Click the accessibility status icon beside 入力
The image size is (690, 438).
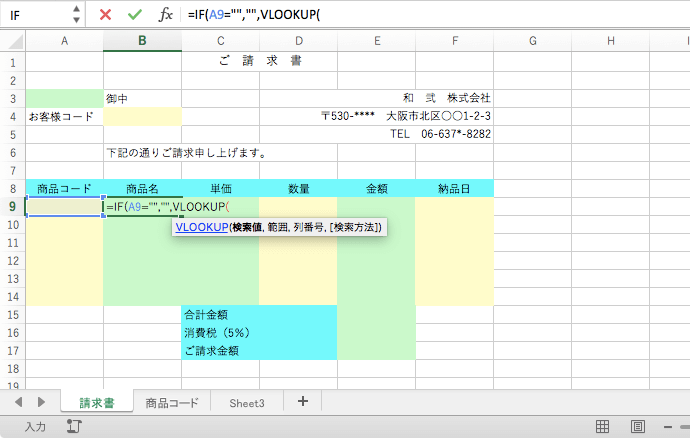74,426
